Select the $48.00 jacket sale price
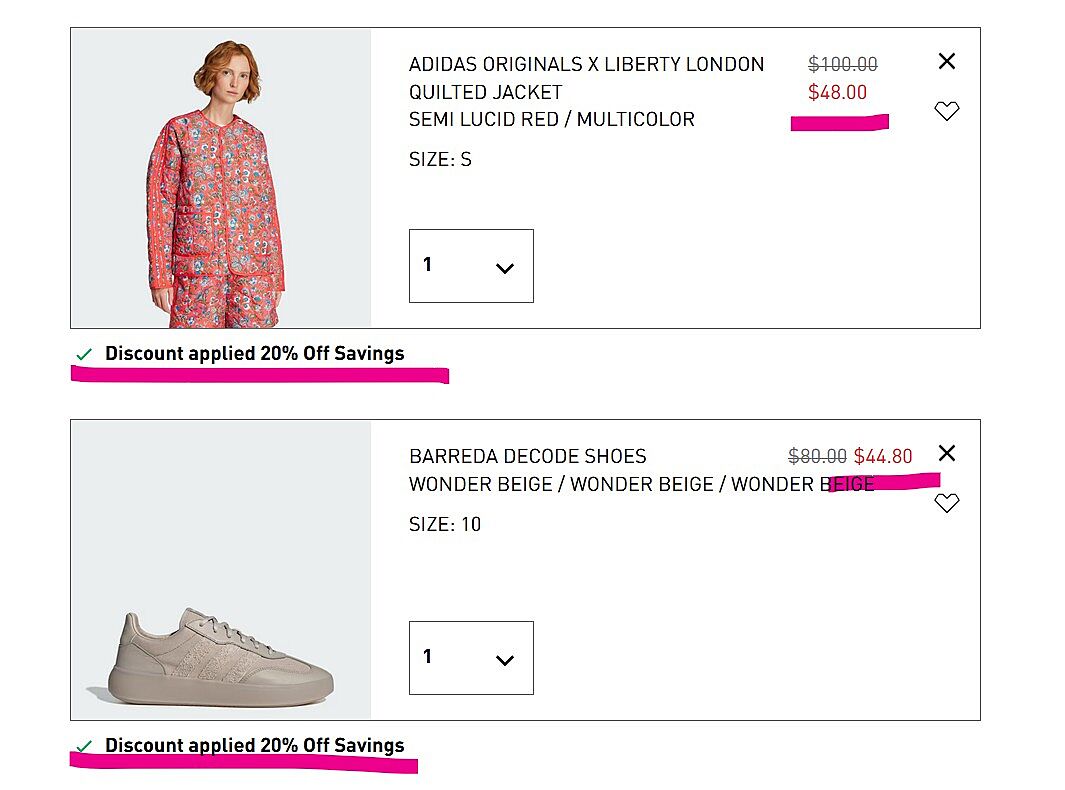The width and height of the screenshot is (1065, 790). pos(837,92)
